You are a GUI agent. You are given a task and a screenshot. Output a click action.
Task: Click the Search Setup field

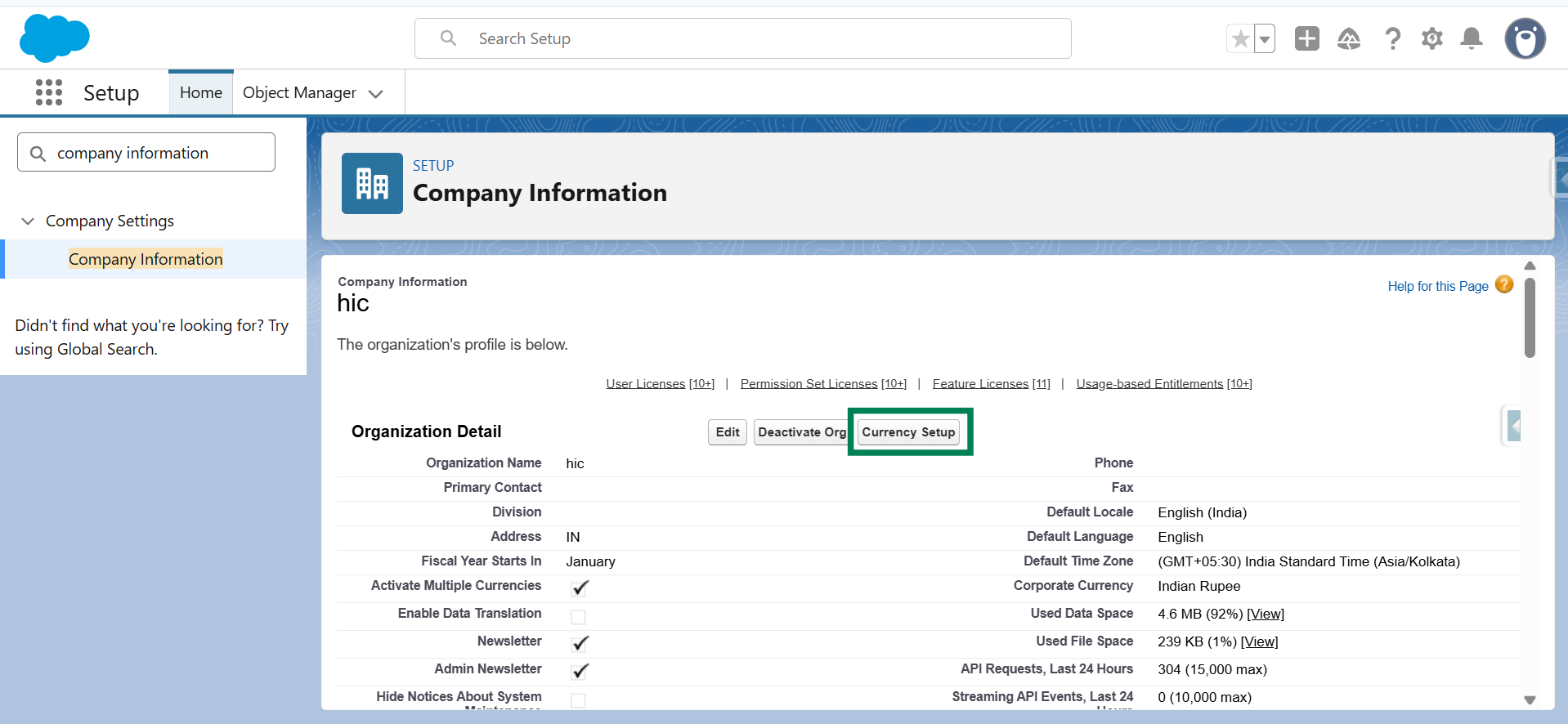(x=742, y=38)
